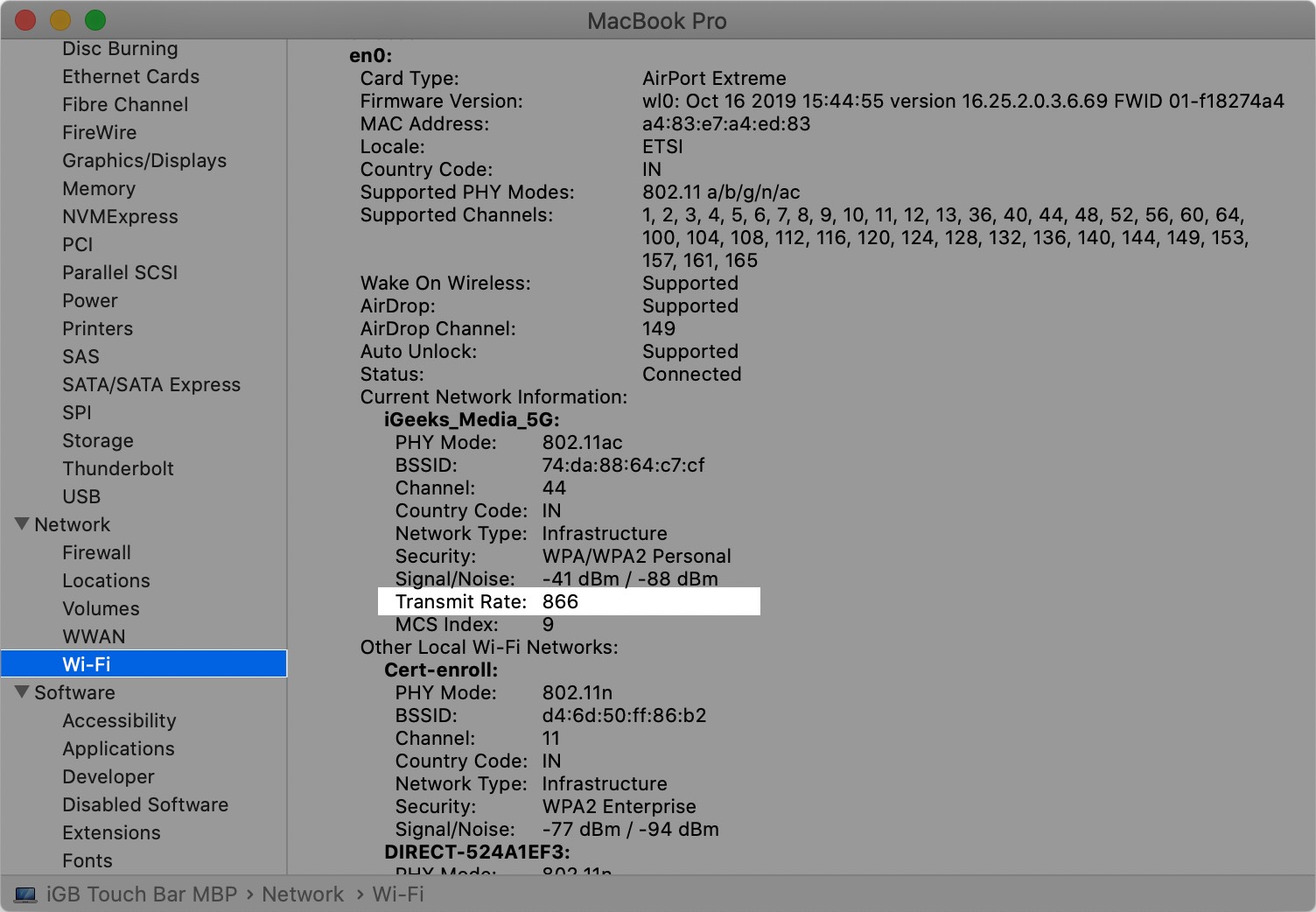Screen dimensions: 1316x912
Task: Check installed Memory details
Action: click(99, 188)
